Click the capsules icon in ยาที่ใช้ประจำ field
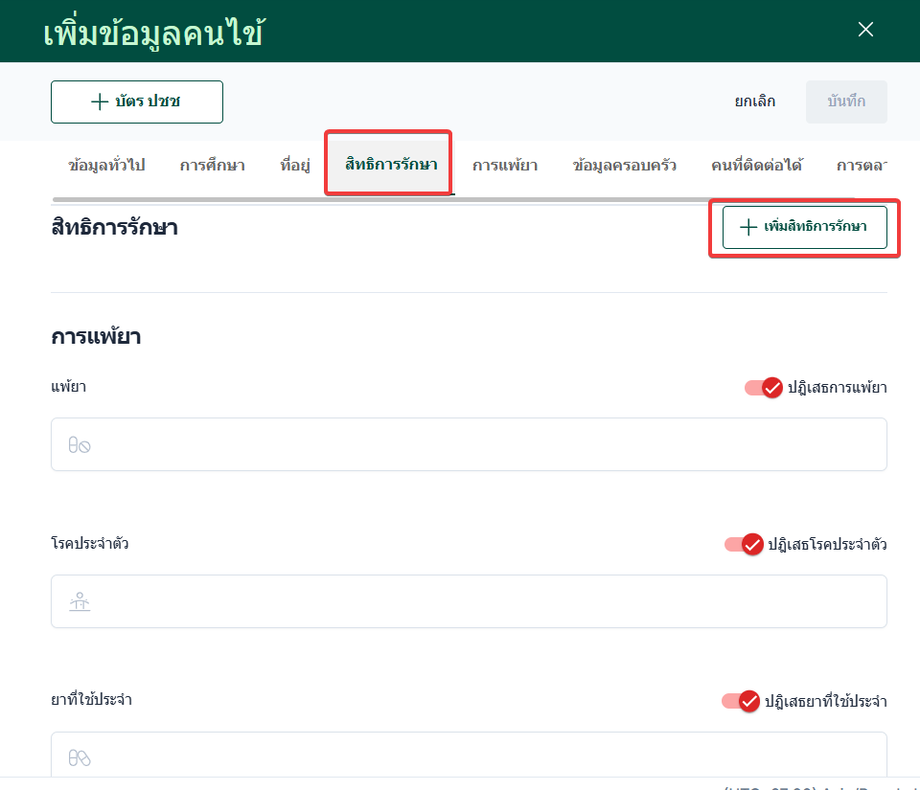 [x=79, y=758]
